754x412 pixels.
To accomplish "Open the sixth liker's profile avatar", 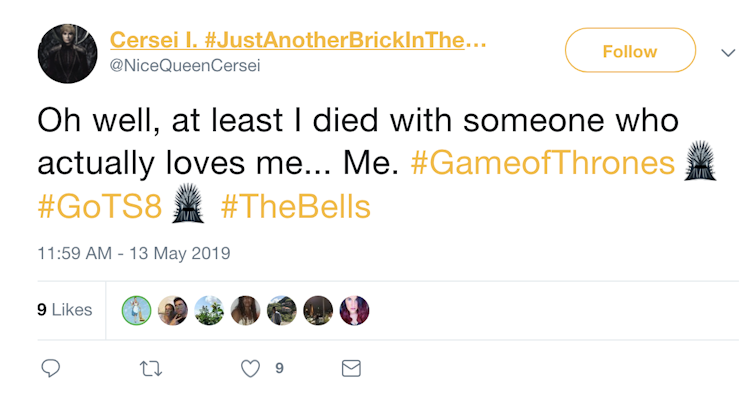I will click(318, 310).
